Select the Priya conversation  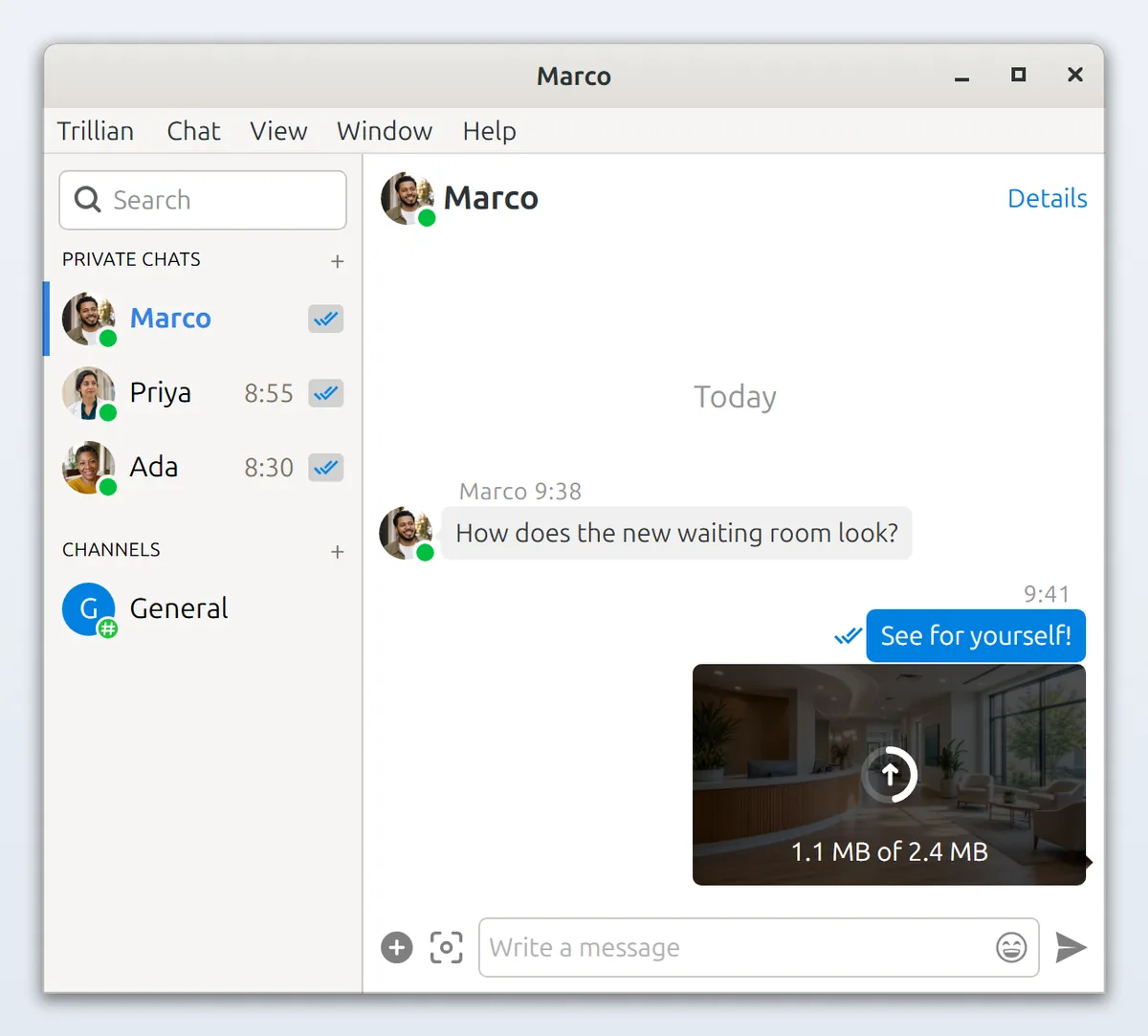click(x=203, y=393)
